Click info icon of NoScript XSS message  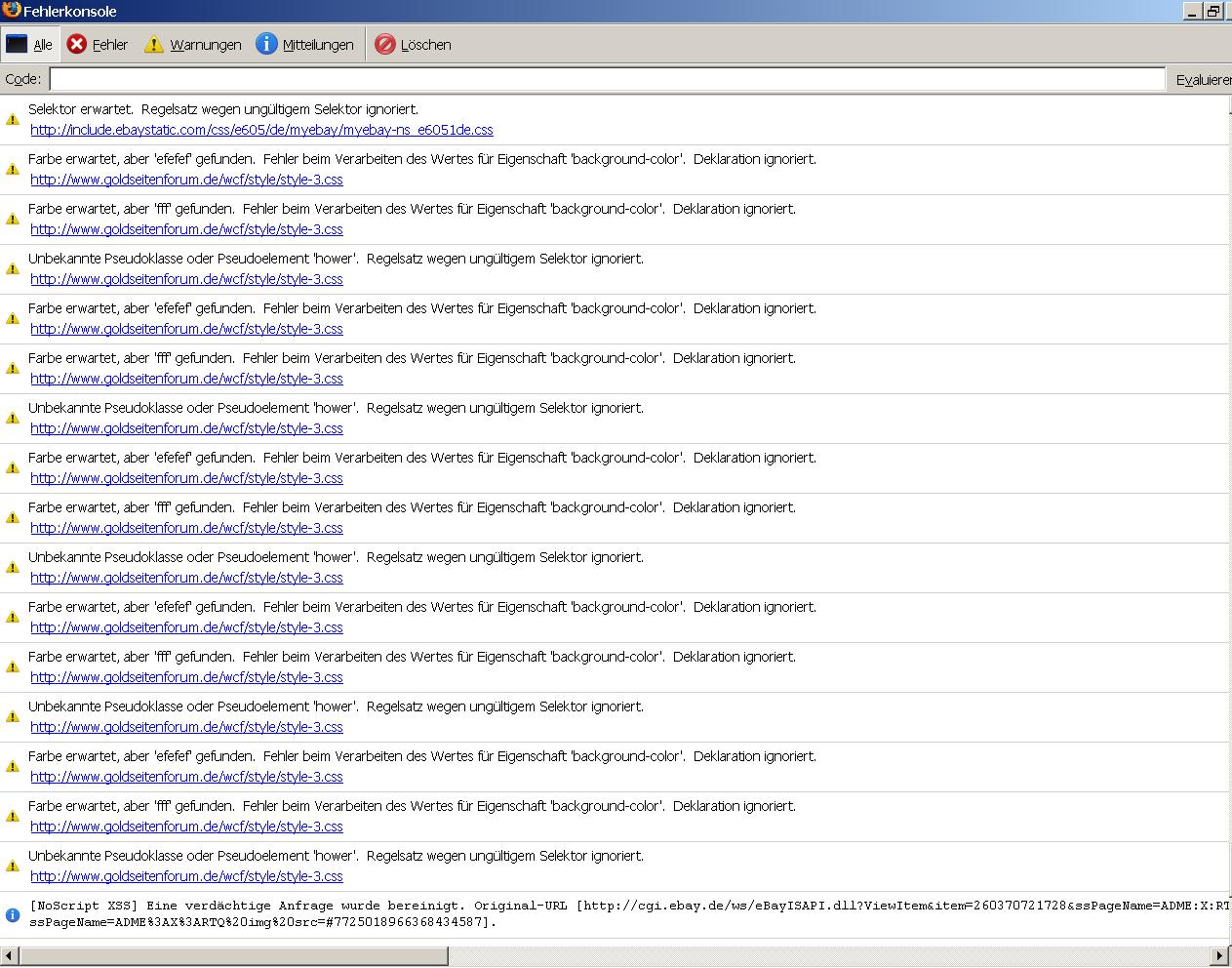pyautogui.click(x=13, y=915)
